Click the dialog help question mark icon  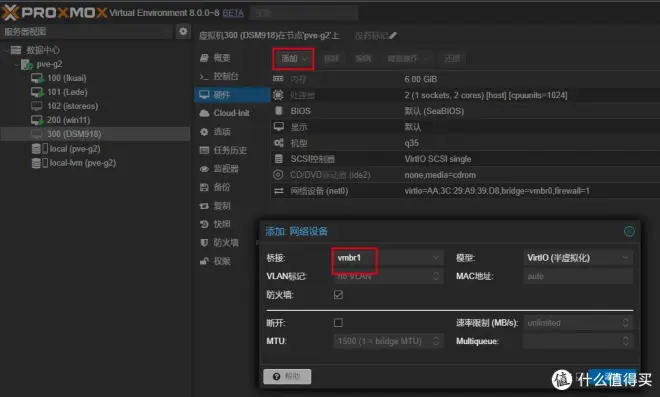pos(277,376)
